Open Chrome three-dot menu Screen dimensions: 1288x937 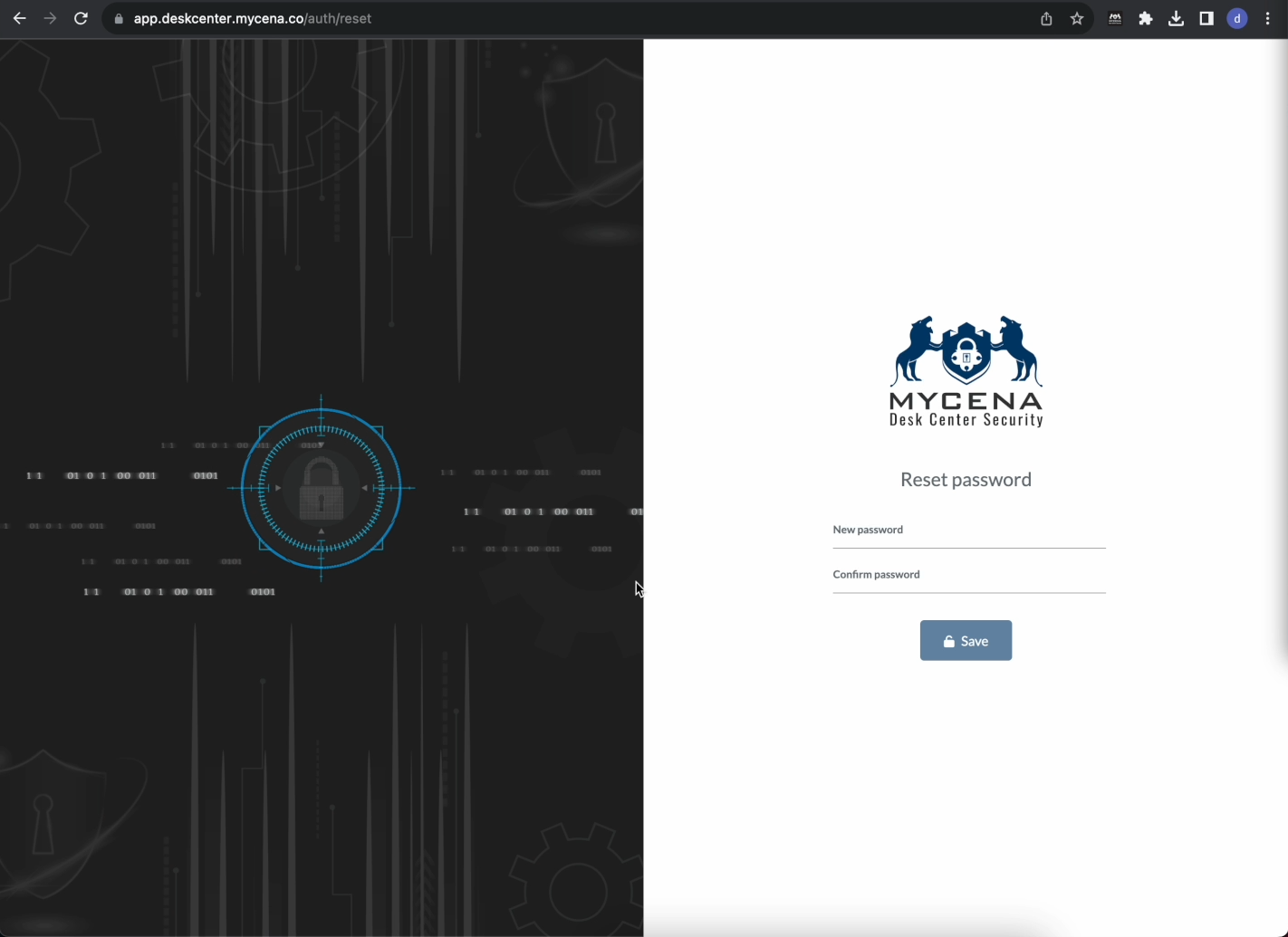[1267, 19]
